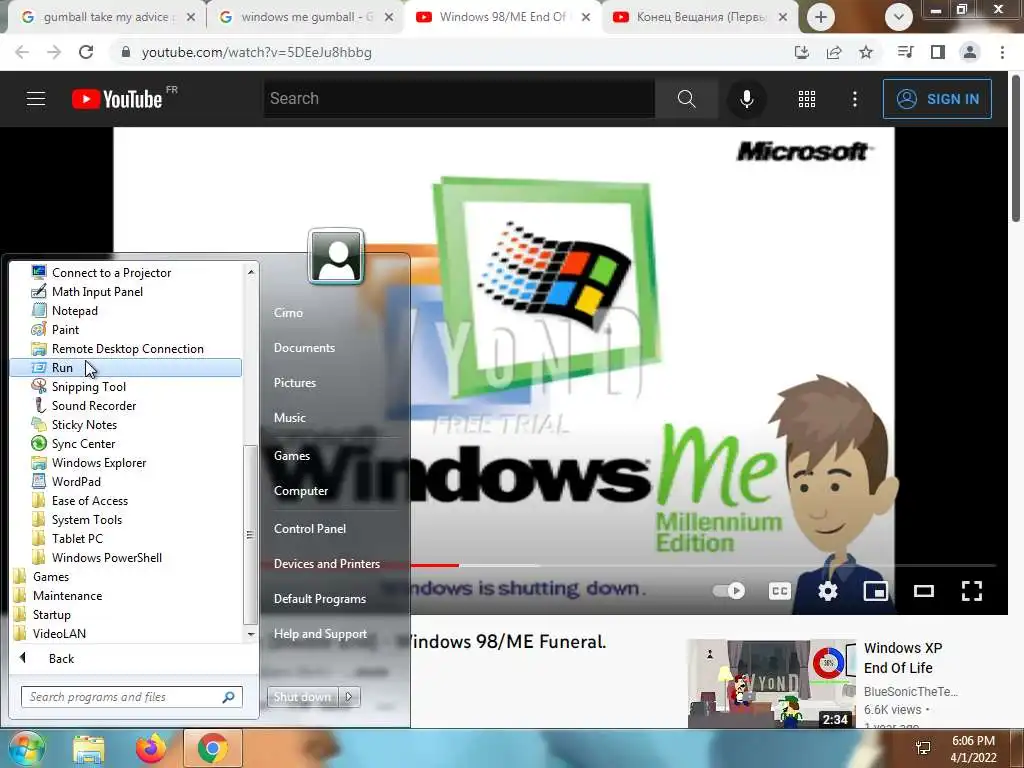Click the YouTube search field
Image resolution: width=1024 pixels, height=768 pixels.
pyautogui.click(x=459, y=99)
